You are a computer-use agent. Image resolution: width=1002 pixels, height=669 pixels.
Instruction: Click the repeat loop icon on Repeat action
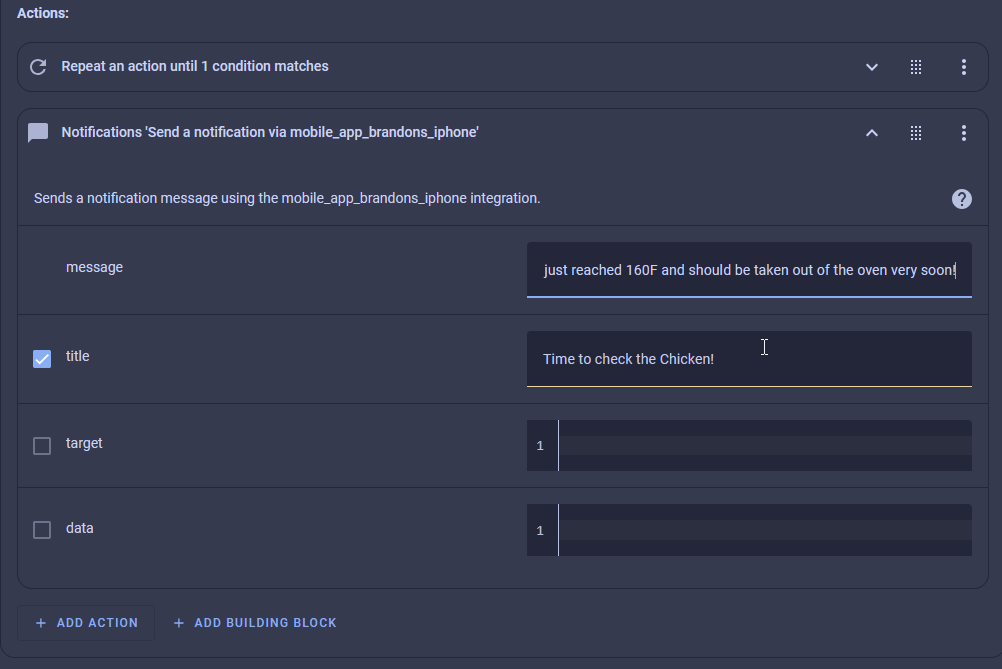point(38,67)
